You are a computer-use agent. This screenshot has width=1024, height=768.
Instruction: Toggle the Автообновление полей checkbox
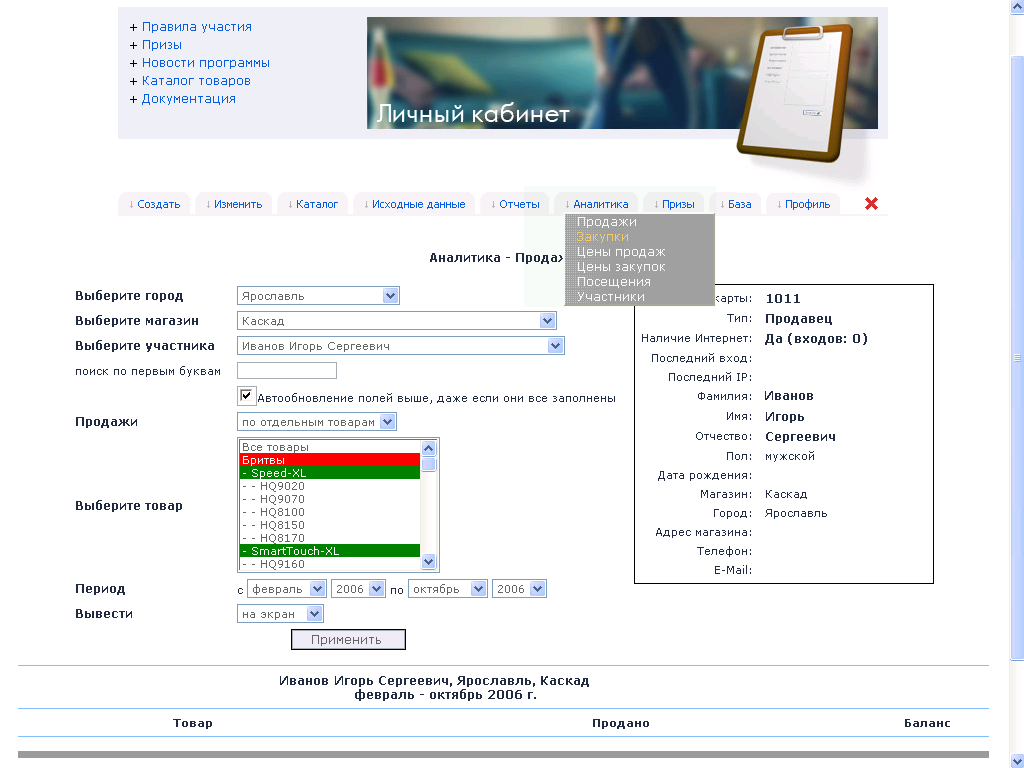tap(246, 396)
